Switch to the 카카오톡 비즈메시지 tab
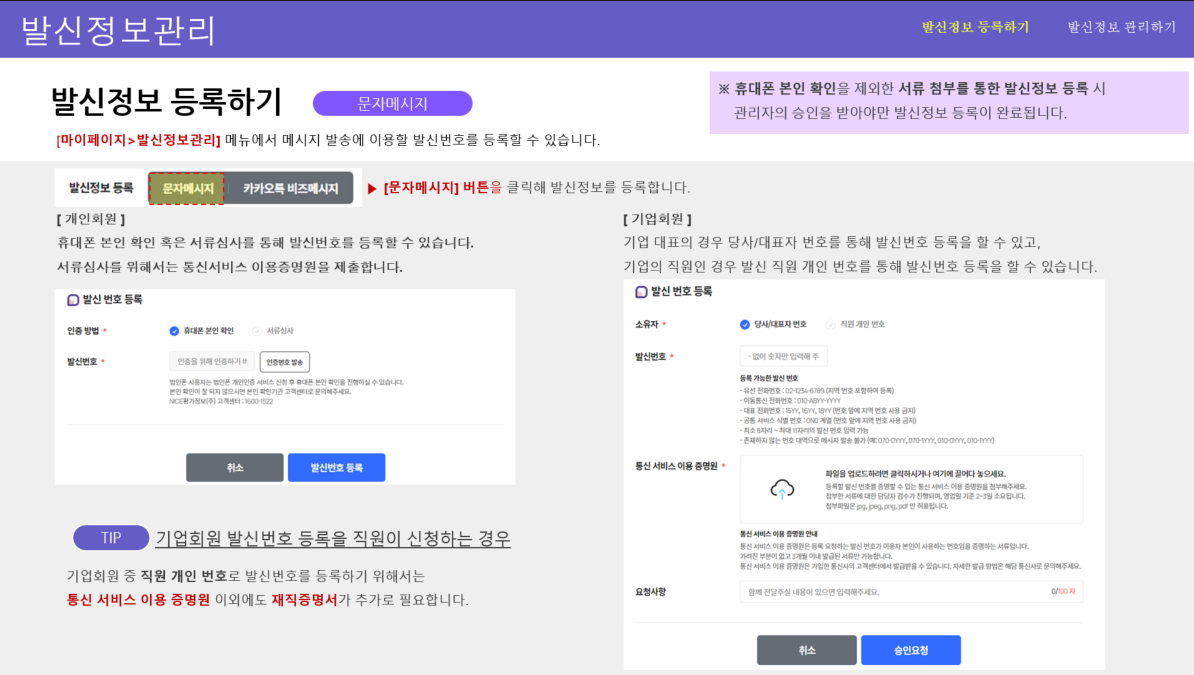The height and width of the screenshot is (675, 1194). (x=290, y=188)
